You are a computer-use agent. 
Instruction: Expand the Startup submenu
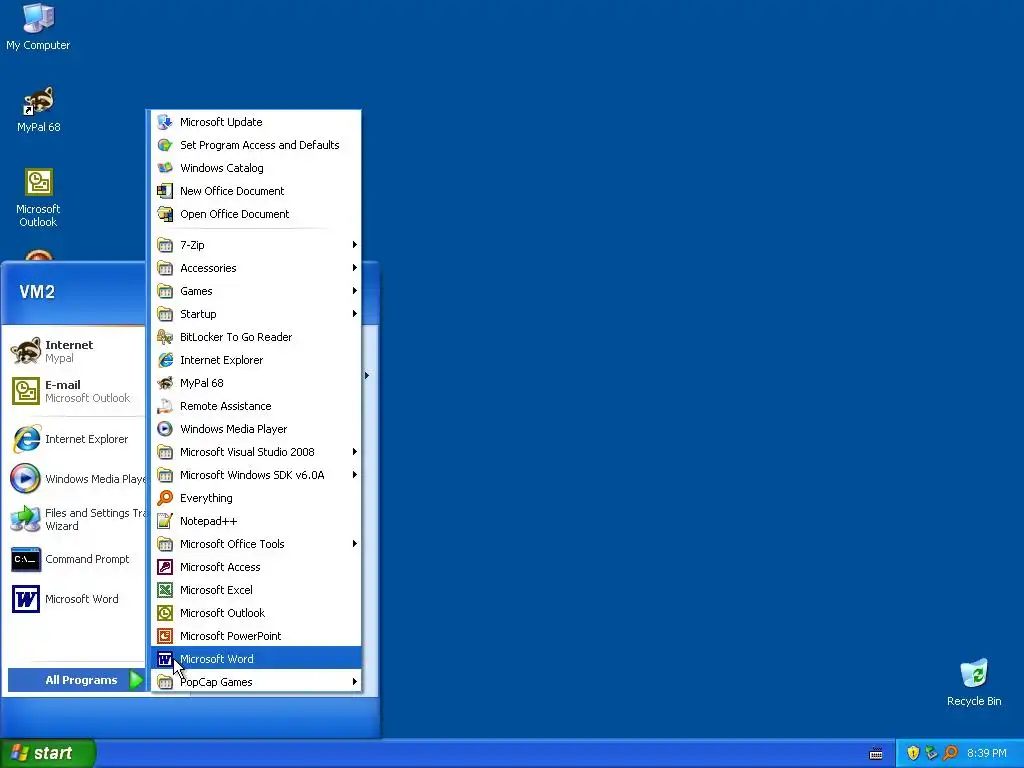click(256, 314)
